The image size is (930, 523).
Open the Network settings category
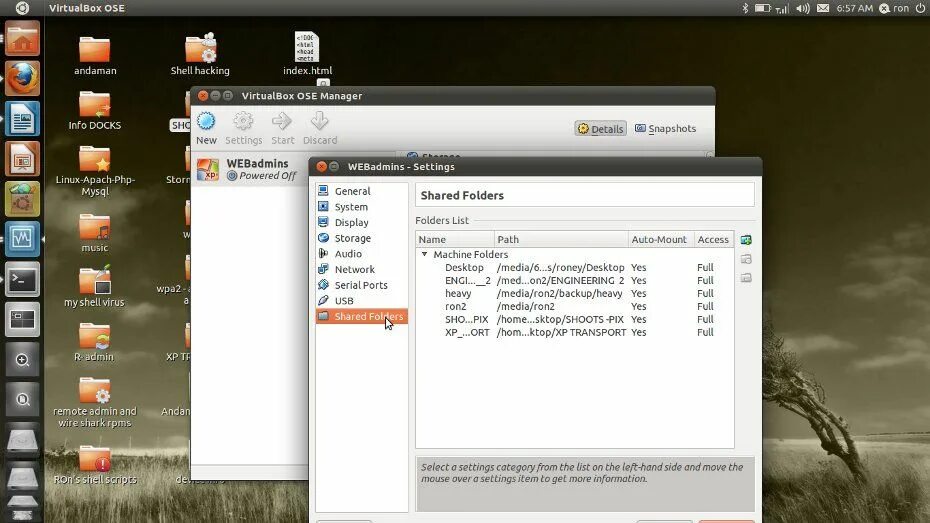(x=361, y=269)
